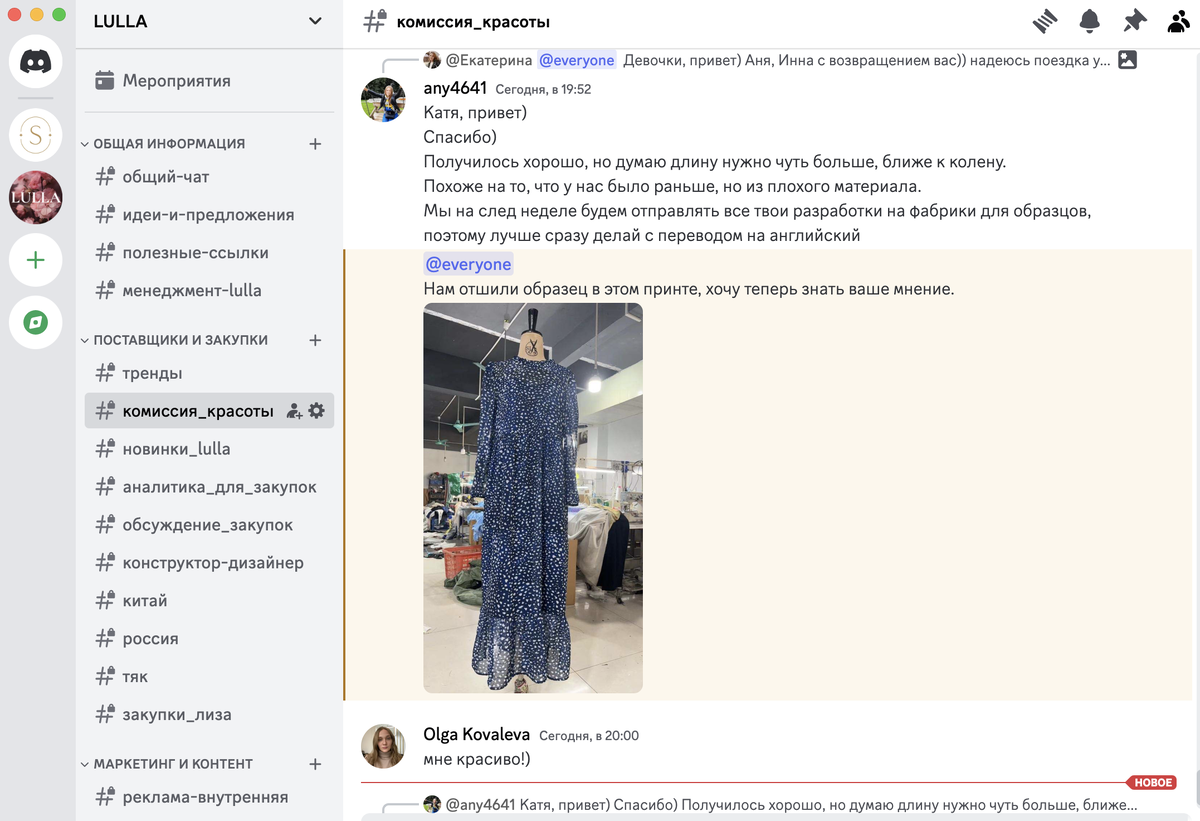Toggle the member list icon
Viewport: 1200px width, 821px height.
[1179, 21]
